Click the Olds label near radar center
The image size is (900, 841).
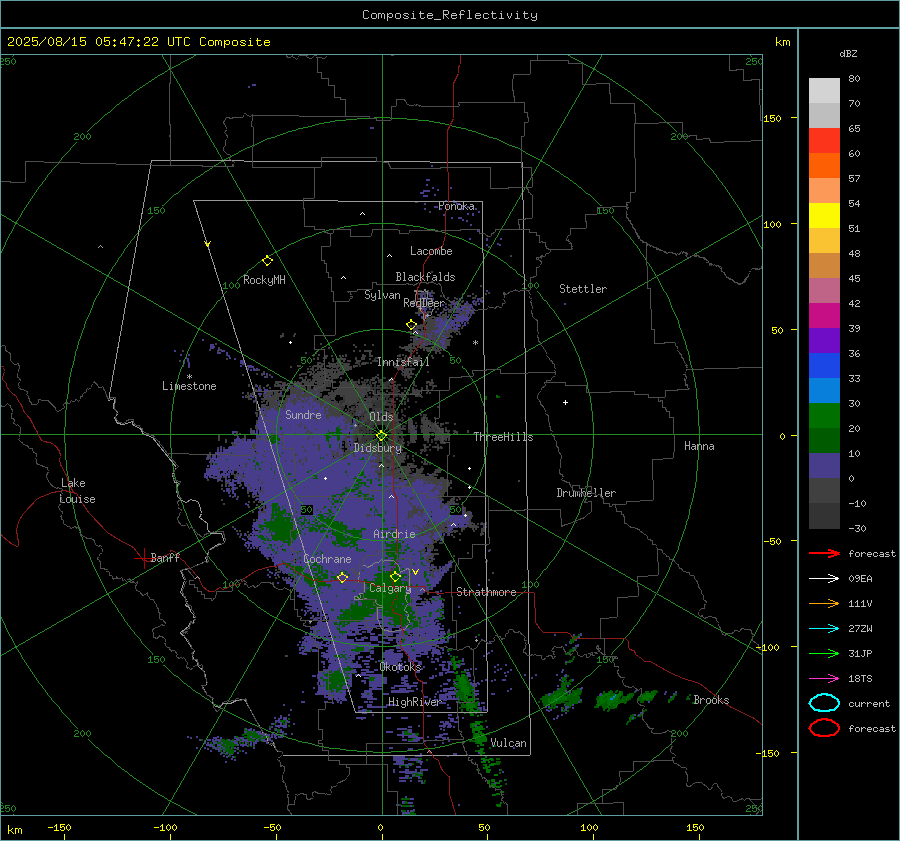381,417
